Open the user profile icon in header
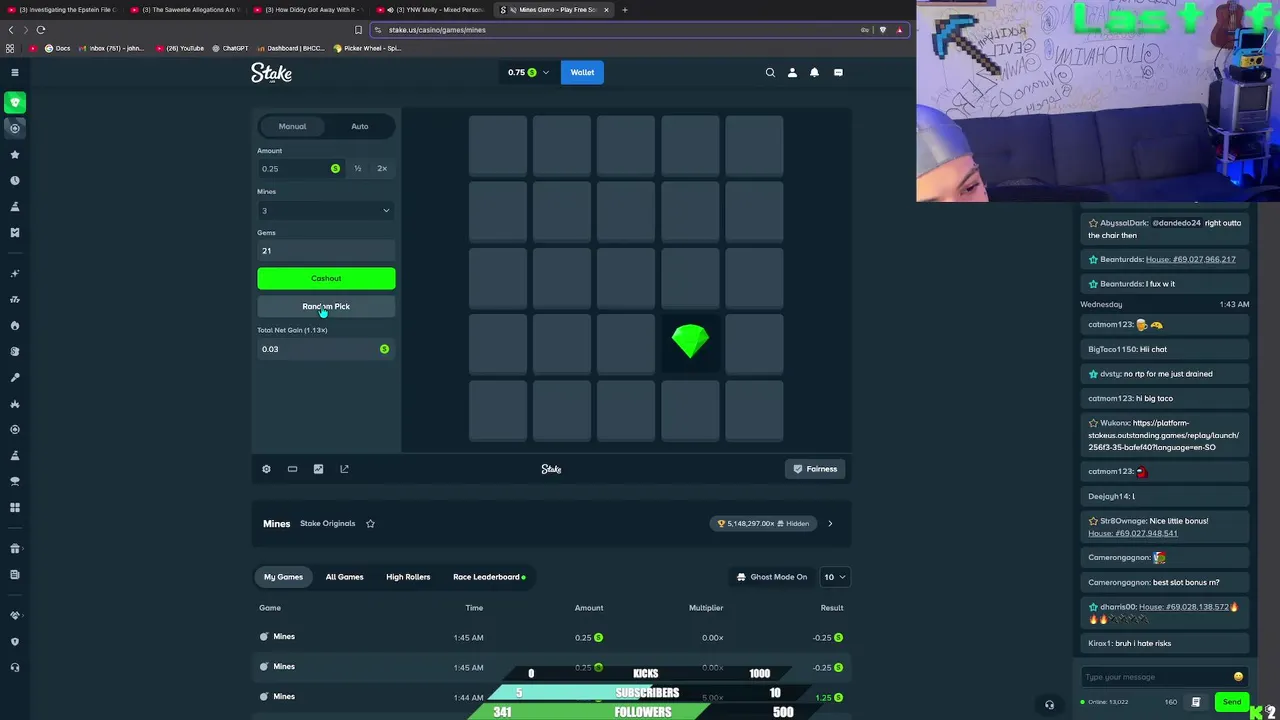The image size is (1280, 720). pyautogui.click(x=792, y=72)
